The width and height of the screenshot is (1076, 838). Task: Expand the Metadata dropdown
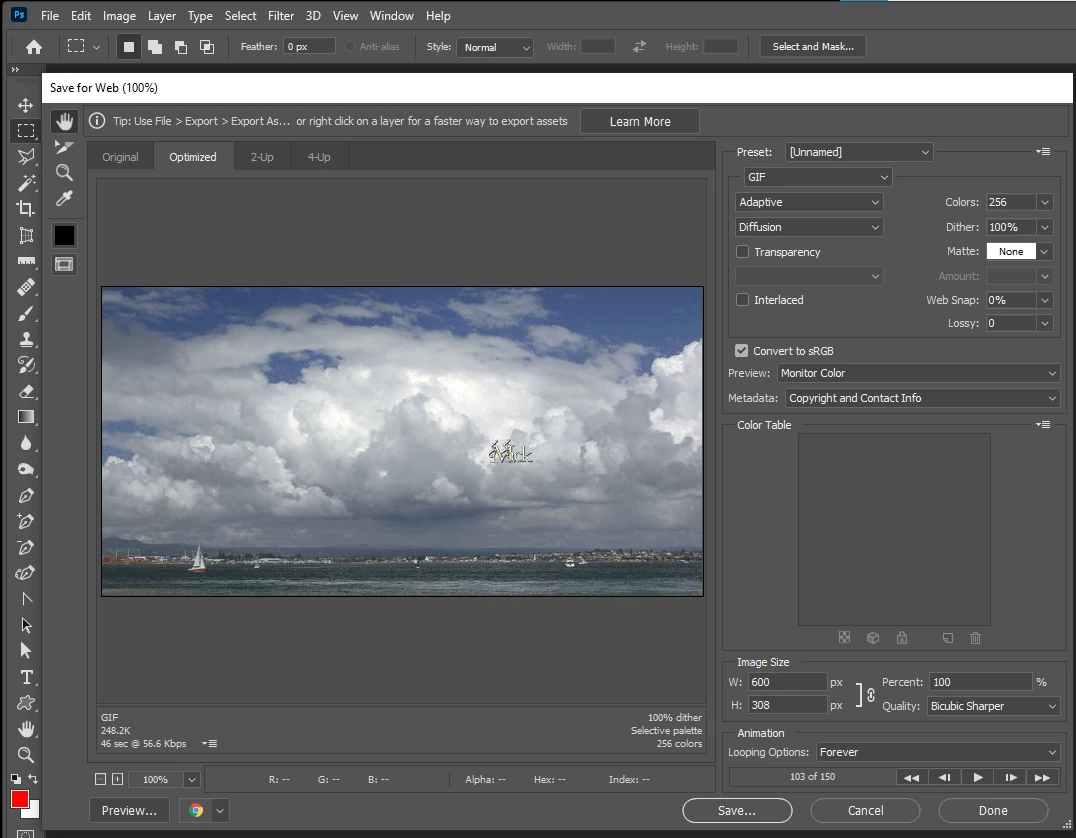921,398
